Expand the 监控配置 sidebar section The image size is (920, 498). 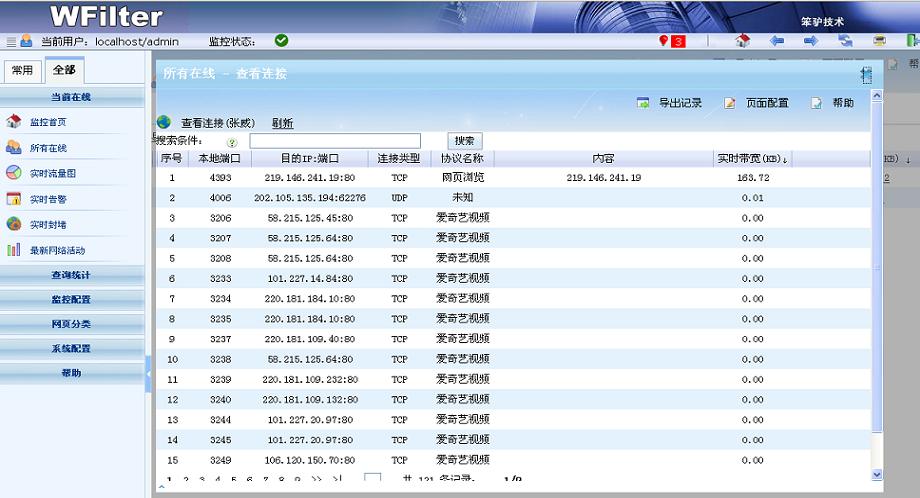pyautogui.click(x=71, y=299)
